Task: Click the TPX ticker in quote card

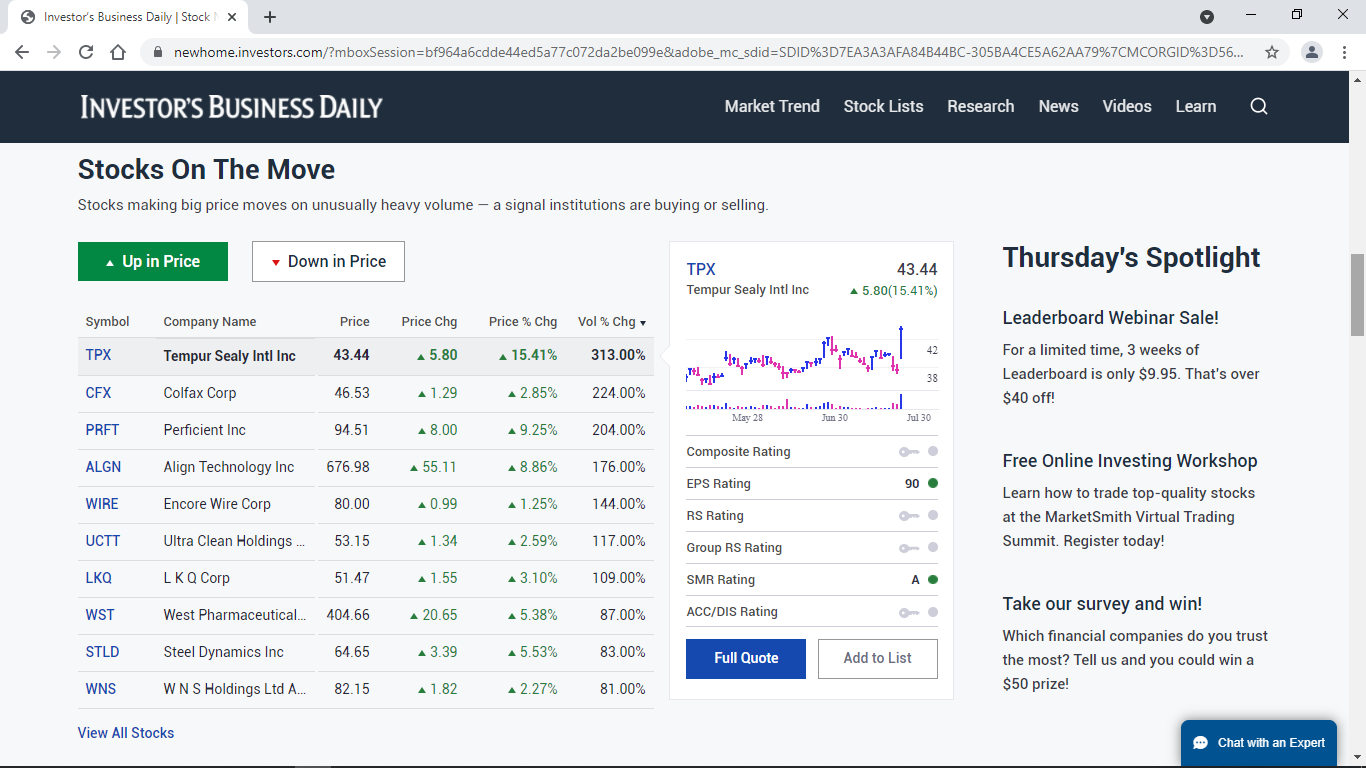Action: [x=701, y=269]
